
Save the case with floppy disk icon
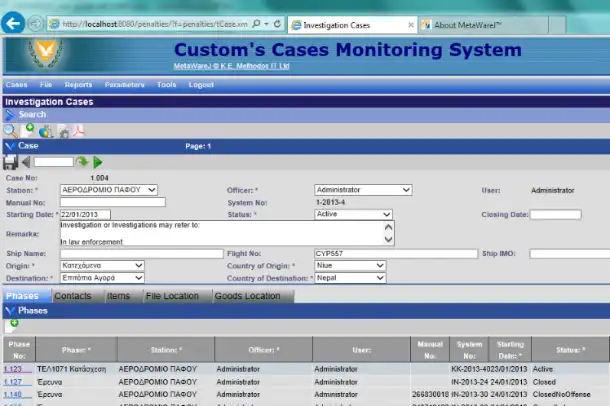(10, 162)
